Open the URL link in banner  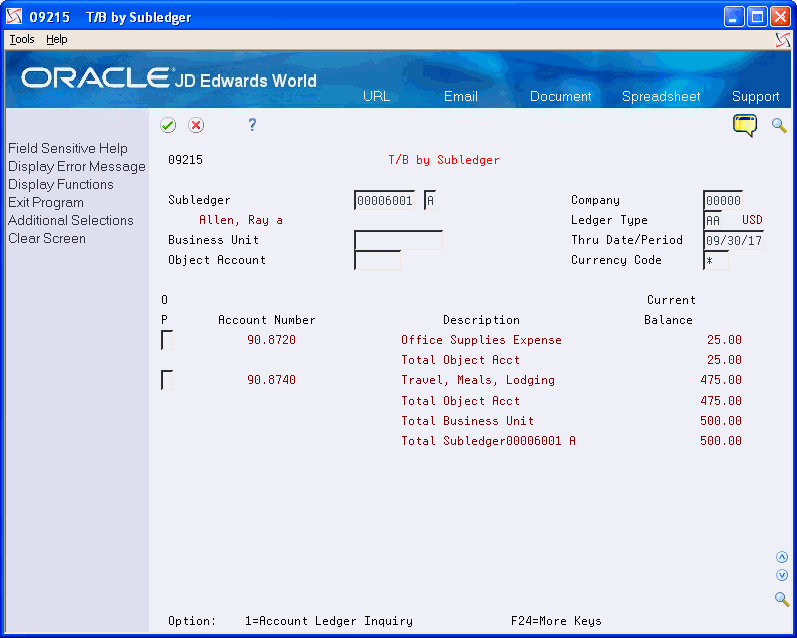point(376,96)
